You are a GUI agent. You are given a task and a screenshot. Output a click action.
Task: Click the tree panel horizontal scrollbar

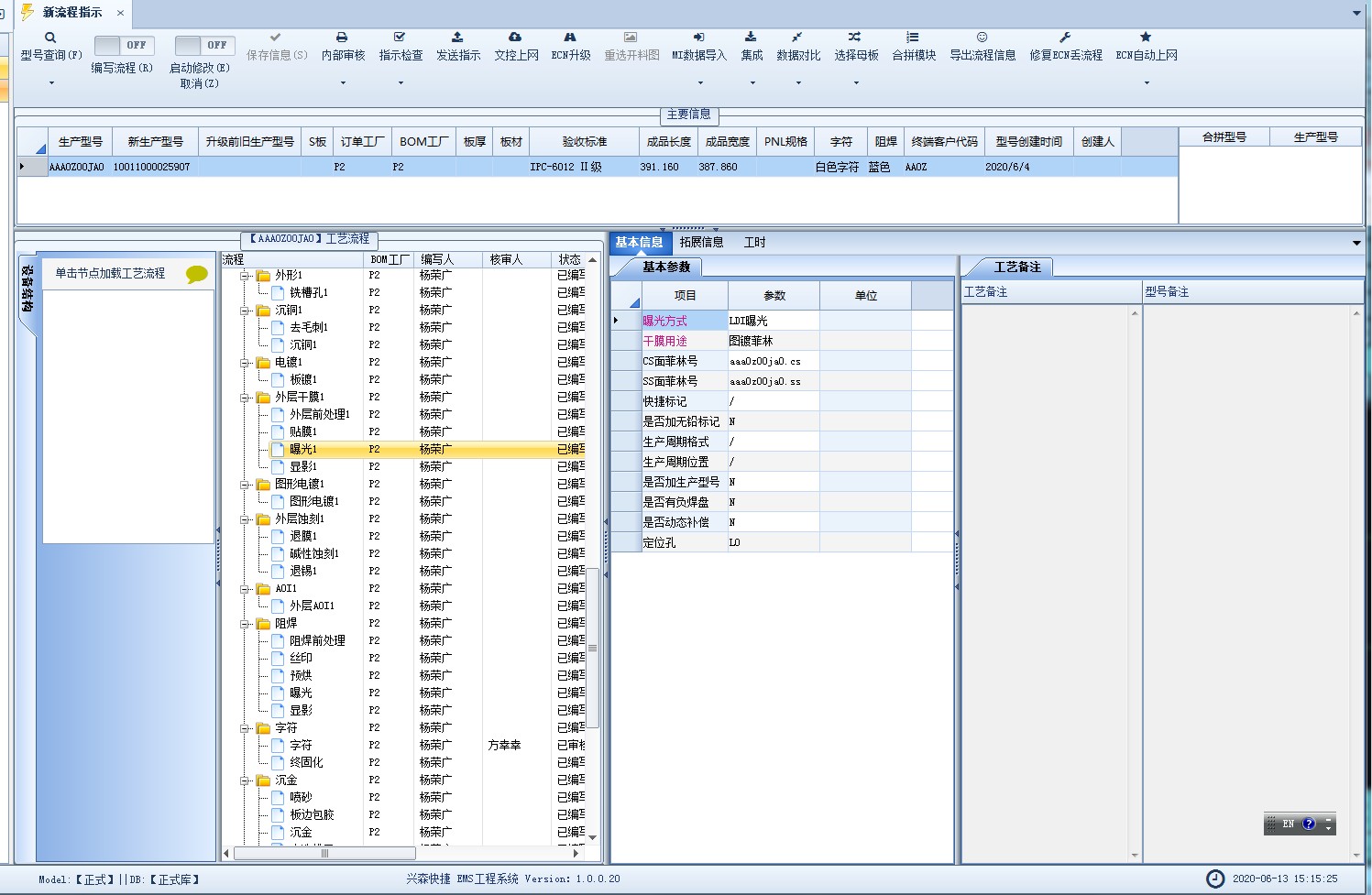tap(323, 854)
